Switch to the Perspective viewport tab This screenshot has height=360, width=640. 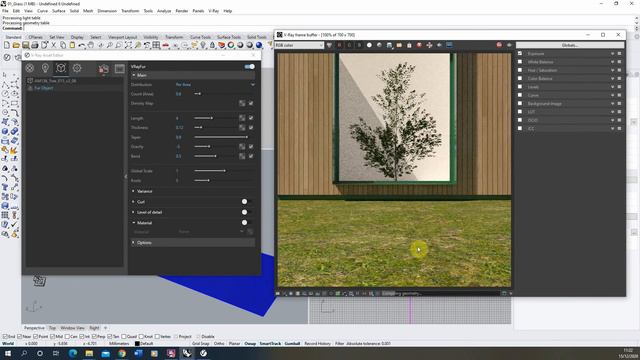pyautogui.click(x=34, y=328)
